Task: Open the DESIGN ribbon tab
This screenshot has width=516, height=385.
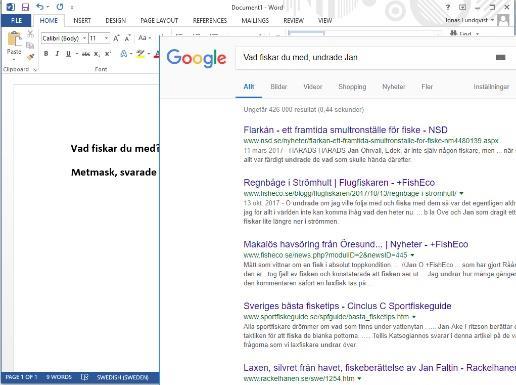Action: tap(116, 21)
